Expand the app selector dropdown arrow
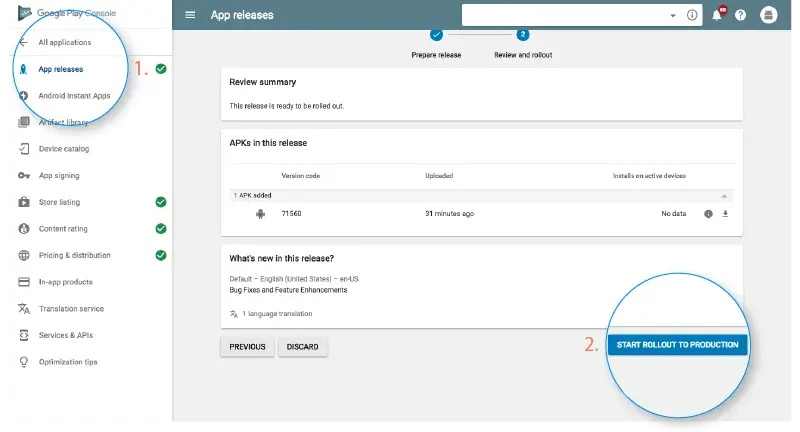This screenshot has height=432, width=800. point(673,15)
